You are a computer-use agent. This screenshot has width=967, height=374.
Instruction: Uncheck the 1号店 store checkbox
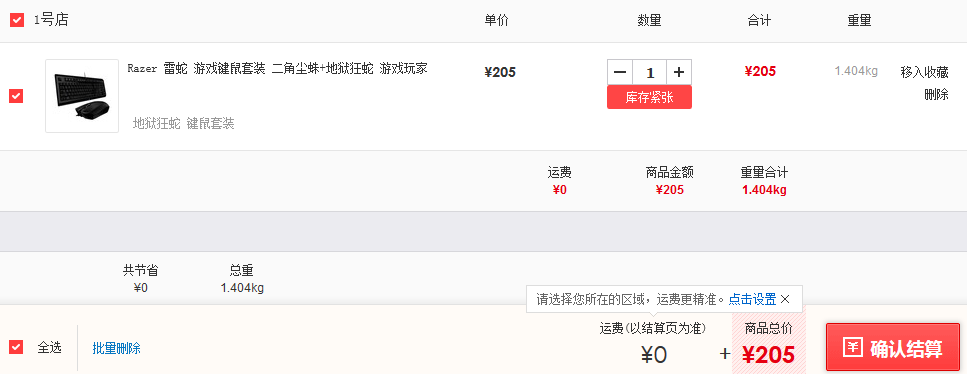pyautogui.click(x=17, y=20)
